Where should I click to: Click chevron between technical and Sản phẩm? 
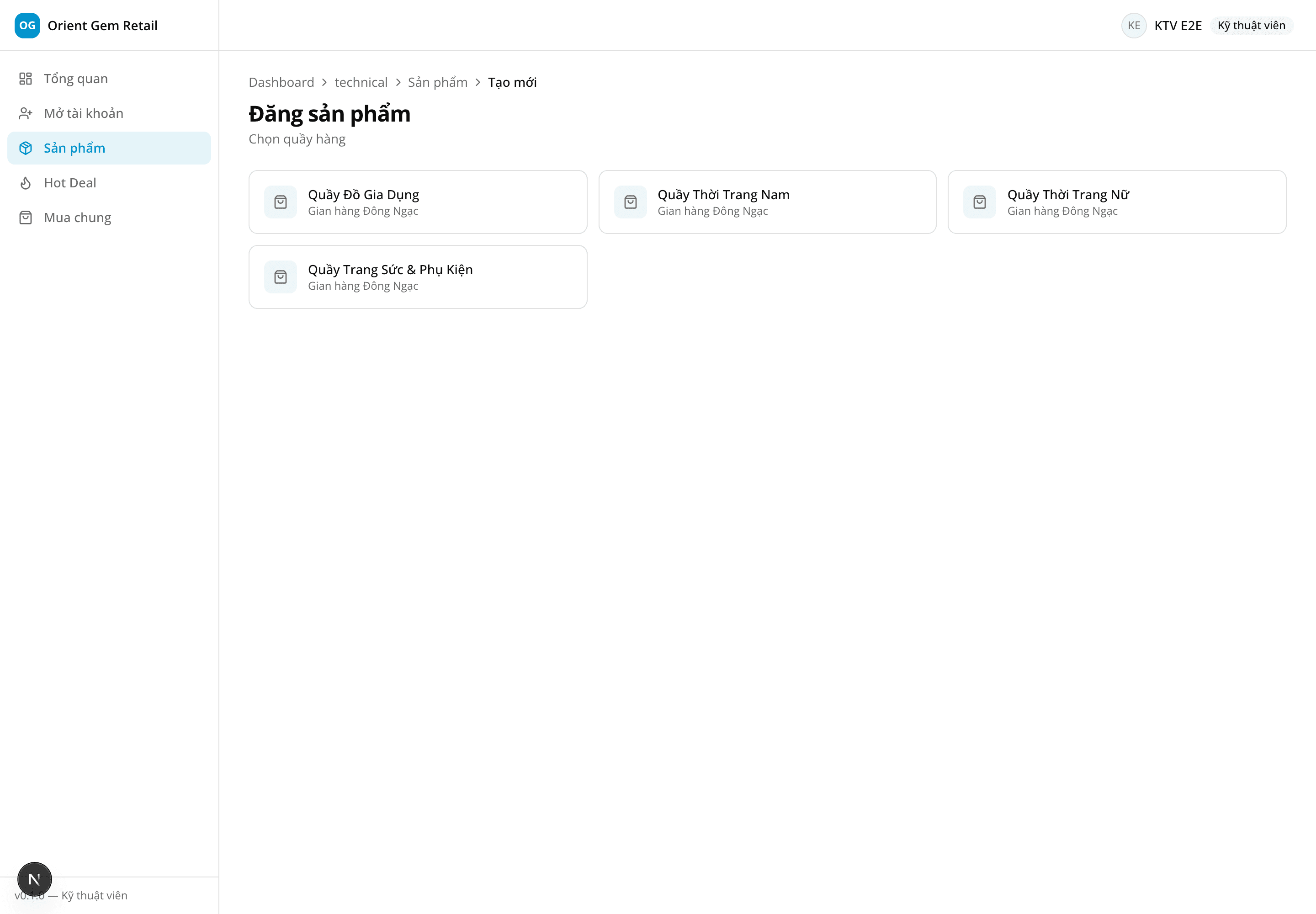(x=398, y=82)
